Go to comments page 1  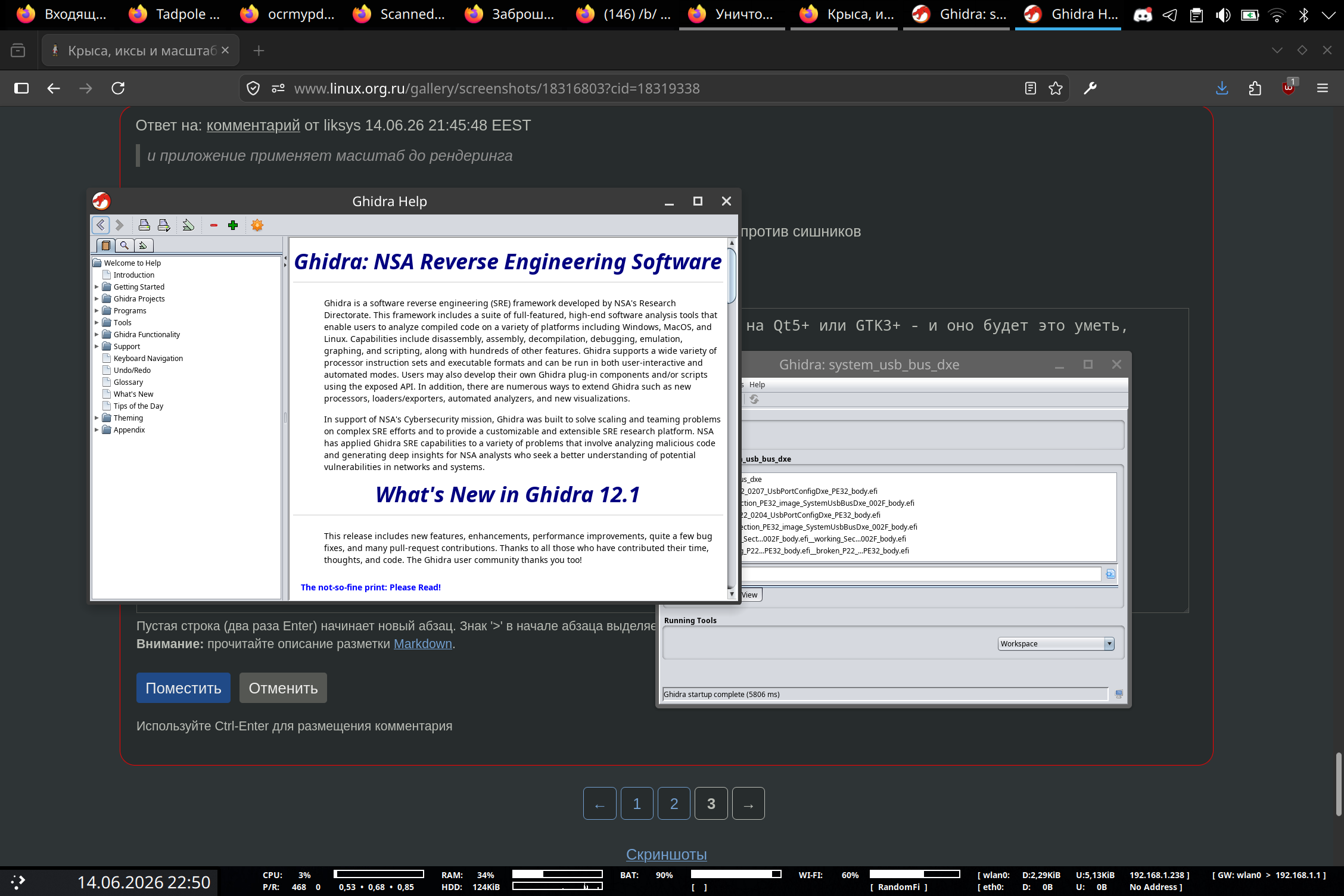tap(637, 804)
